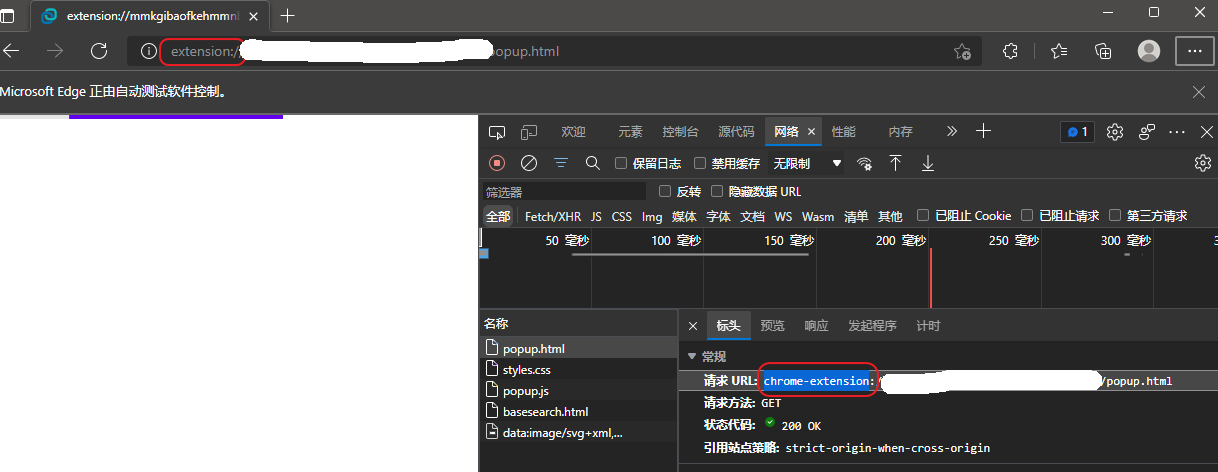Go back in browser history
This screenshot has height=472, width=1218.
(12, 51)
